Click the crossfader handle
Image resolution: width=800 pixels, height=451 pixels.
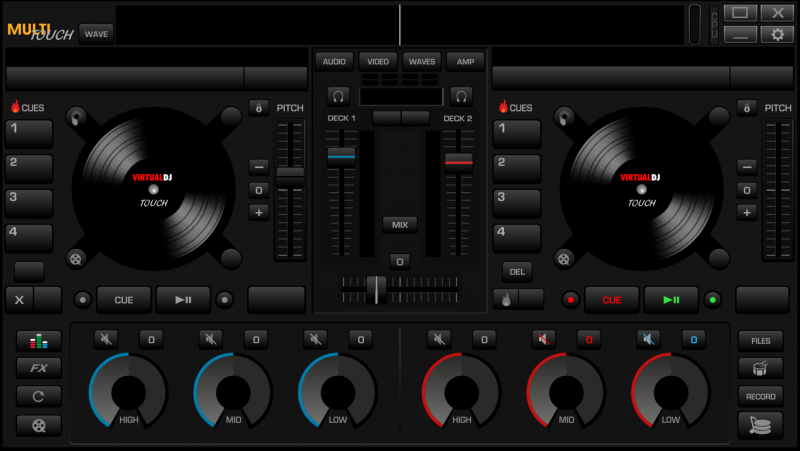pyautogui.click(x=377, y=290)
